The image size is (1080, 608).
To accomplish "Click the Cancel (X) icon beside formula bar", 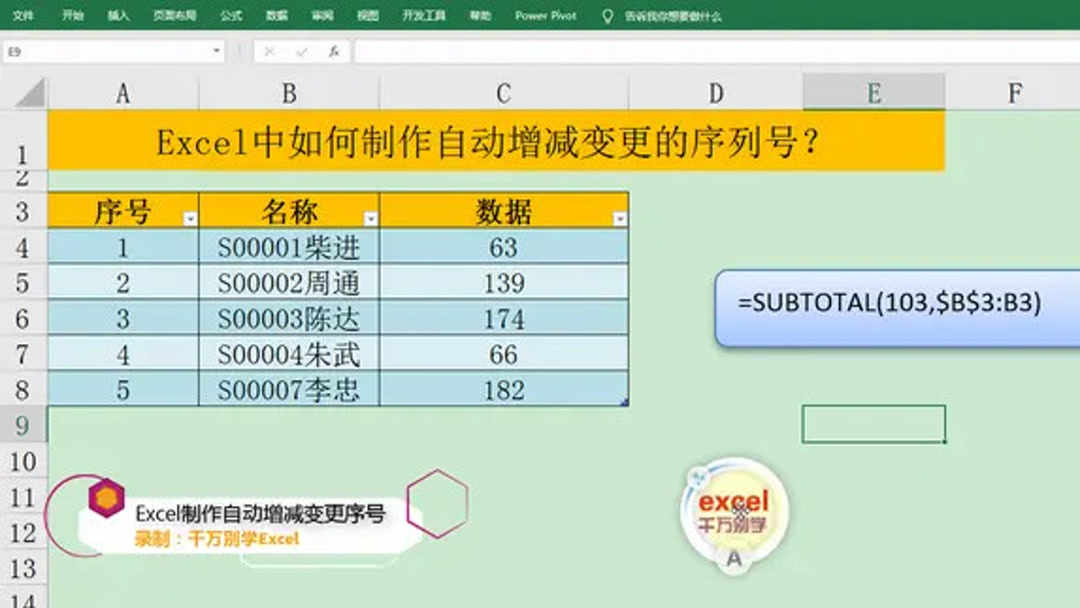I will 270,48.
